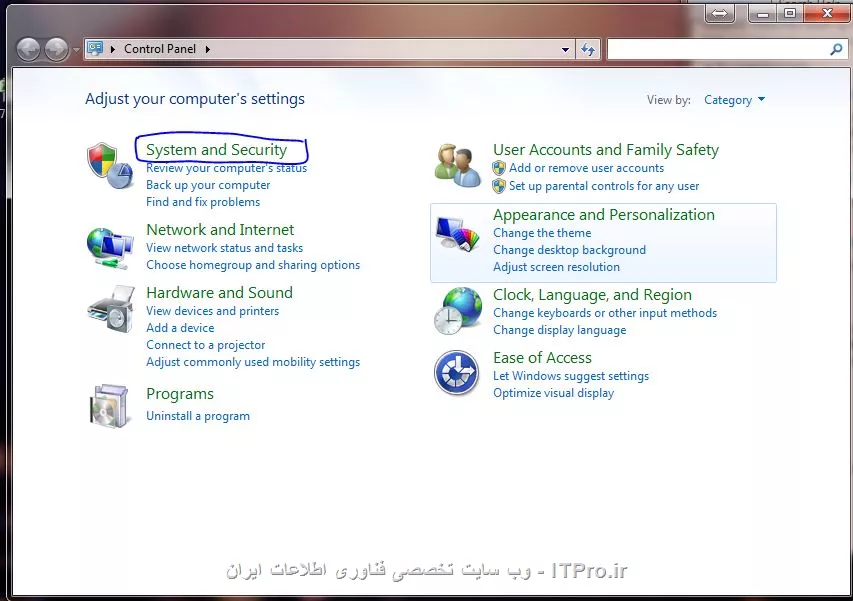The width and height of the screenshot is (853, 601).
Task: Maximize the Control Panel window
Action: 790,13
